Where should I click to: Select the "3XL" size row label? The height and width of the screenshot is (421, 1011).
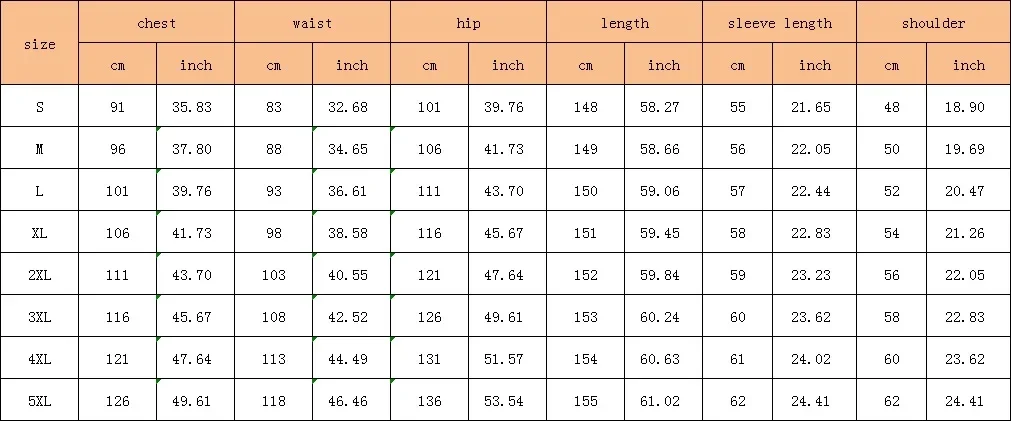[x=39, y=317]
